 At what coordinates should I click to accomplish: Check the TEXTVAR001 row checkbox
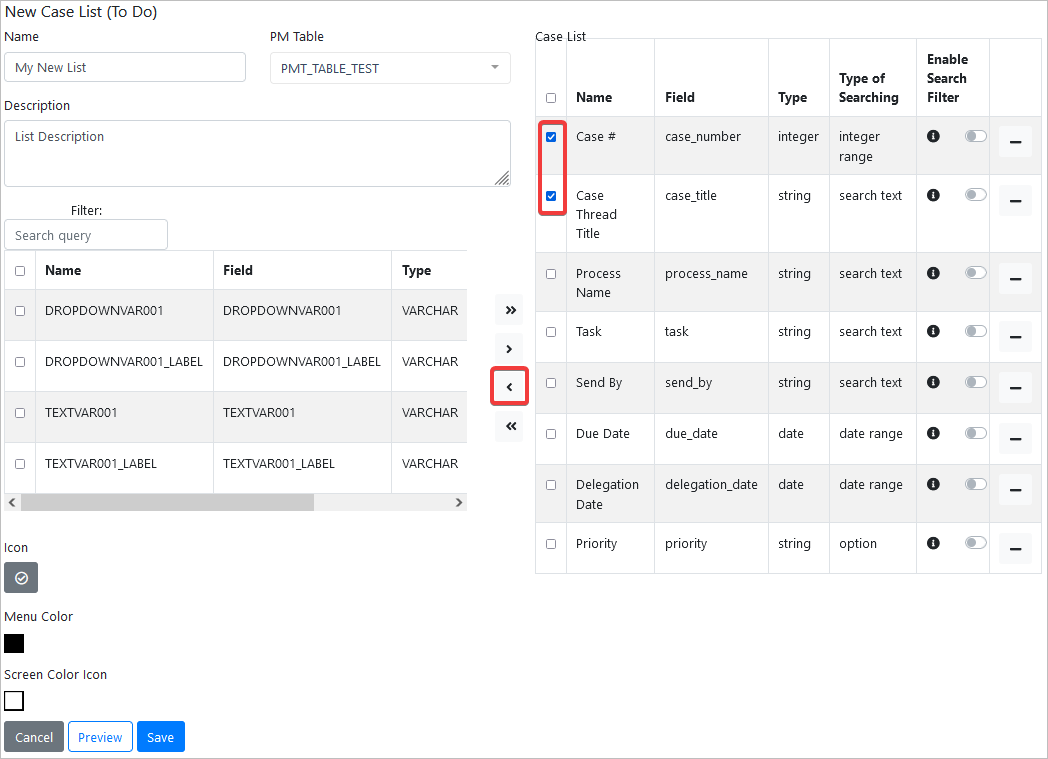point(20,413)
